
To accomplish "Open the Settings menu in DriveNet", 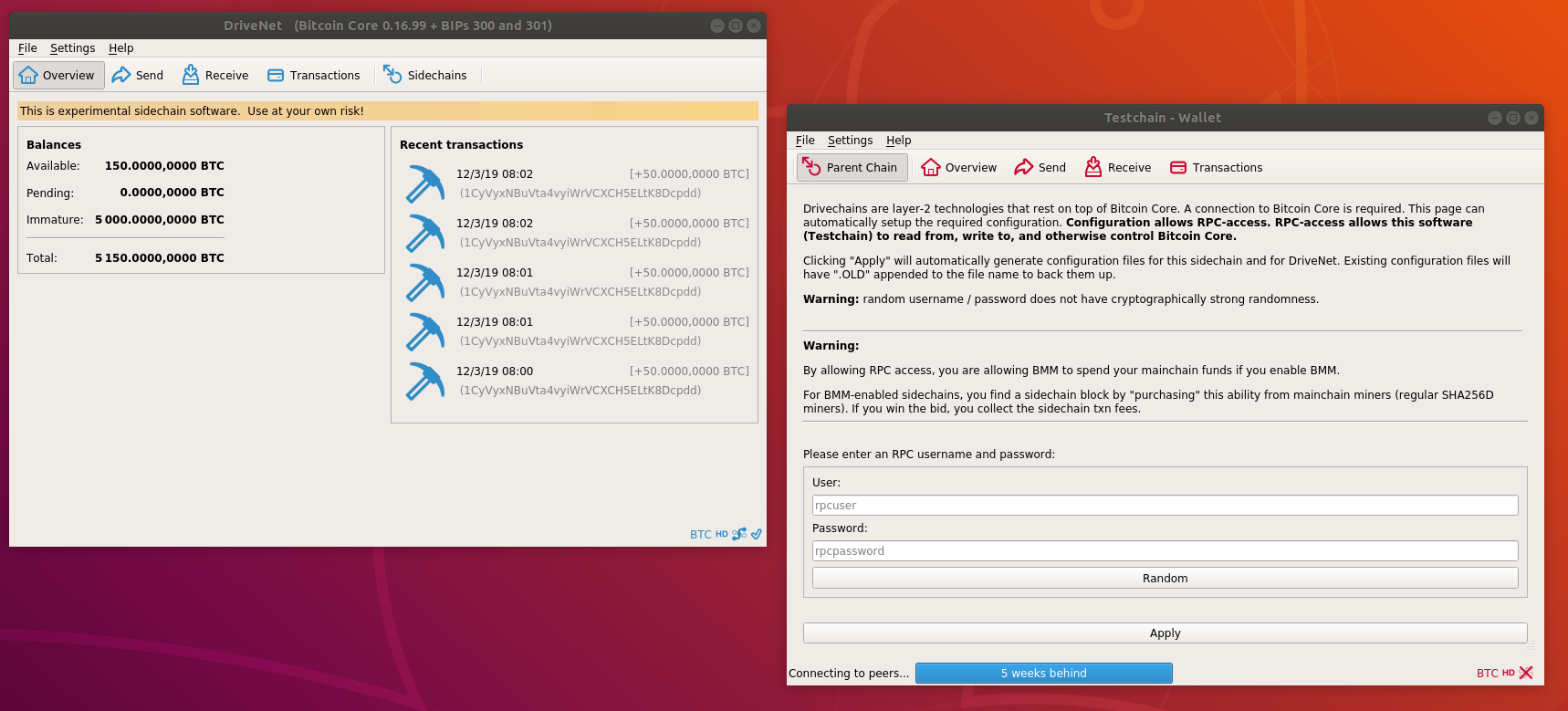I will coord(72,48).
